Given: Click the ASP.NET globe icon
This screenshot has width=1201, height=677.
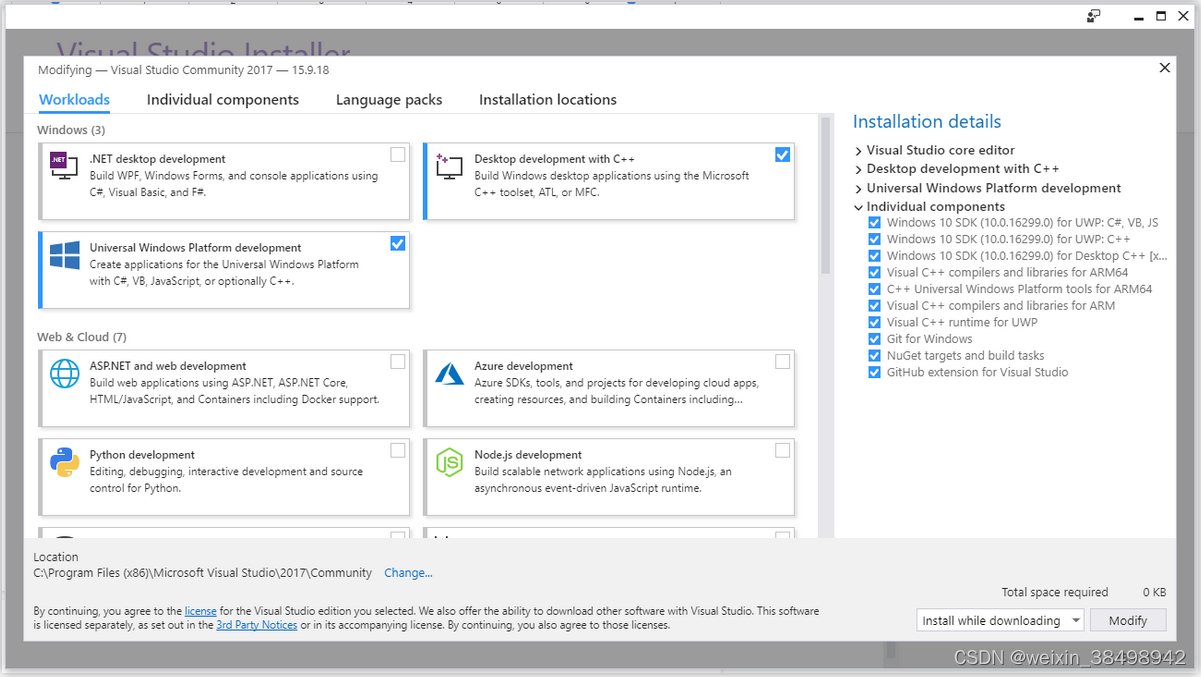Looking at the screenshot, I should tap(64, 373).
